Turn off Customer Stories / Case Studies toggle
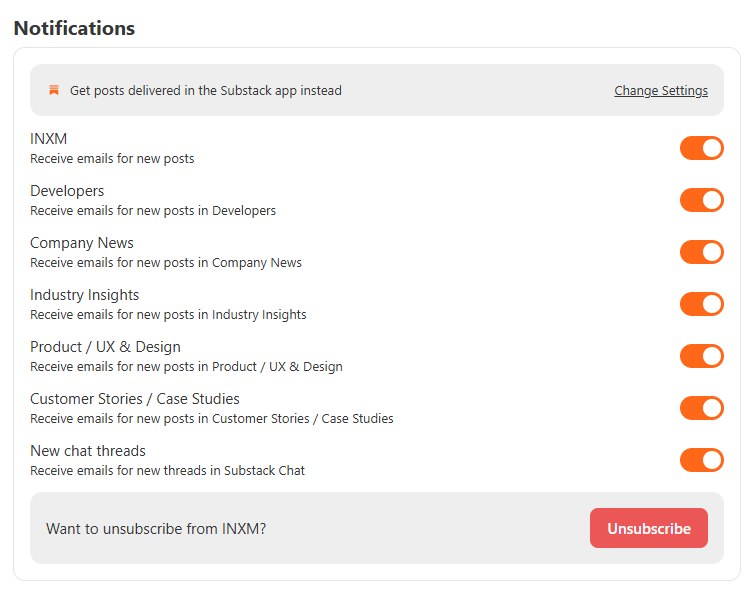The height and width of the screenshot is (598, 750). (x=701, y=408)
